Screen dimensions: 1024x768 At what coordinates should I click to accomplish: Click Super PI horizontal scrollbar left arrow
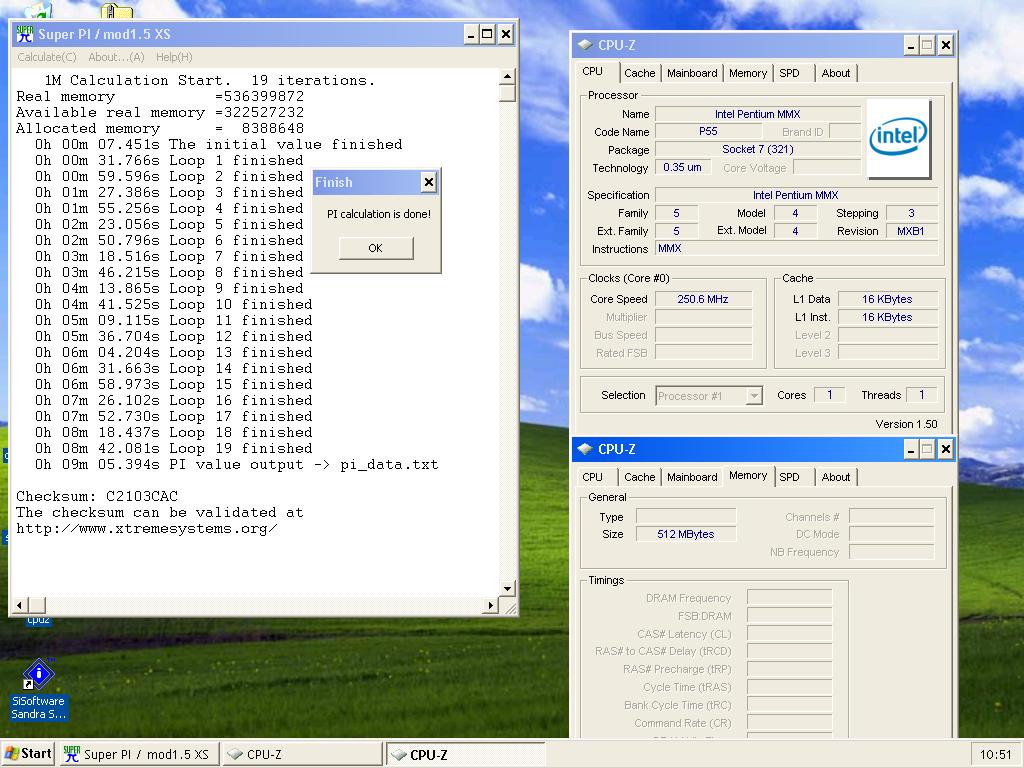coord(20,605)
